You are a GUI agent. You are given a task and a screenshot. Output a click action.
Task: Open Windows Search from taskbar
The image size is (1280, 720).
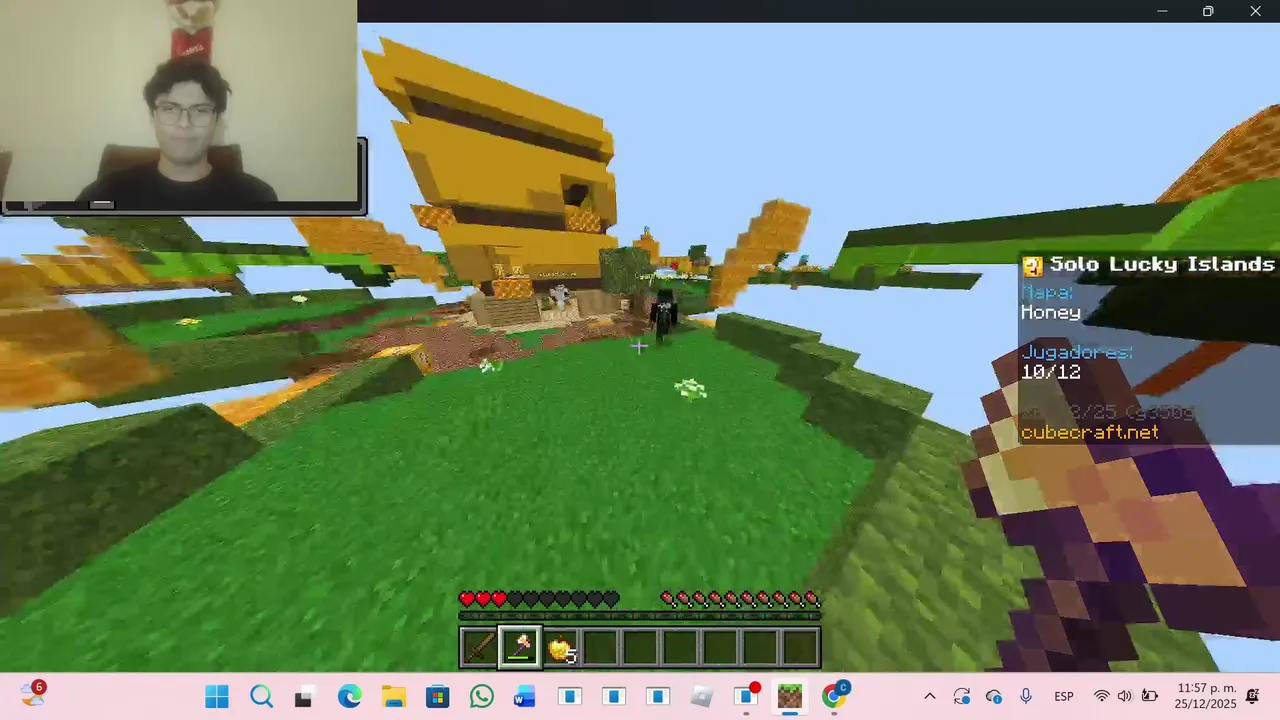(x=261, y=697)
